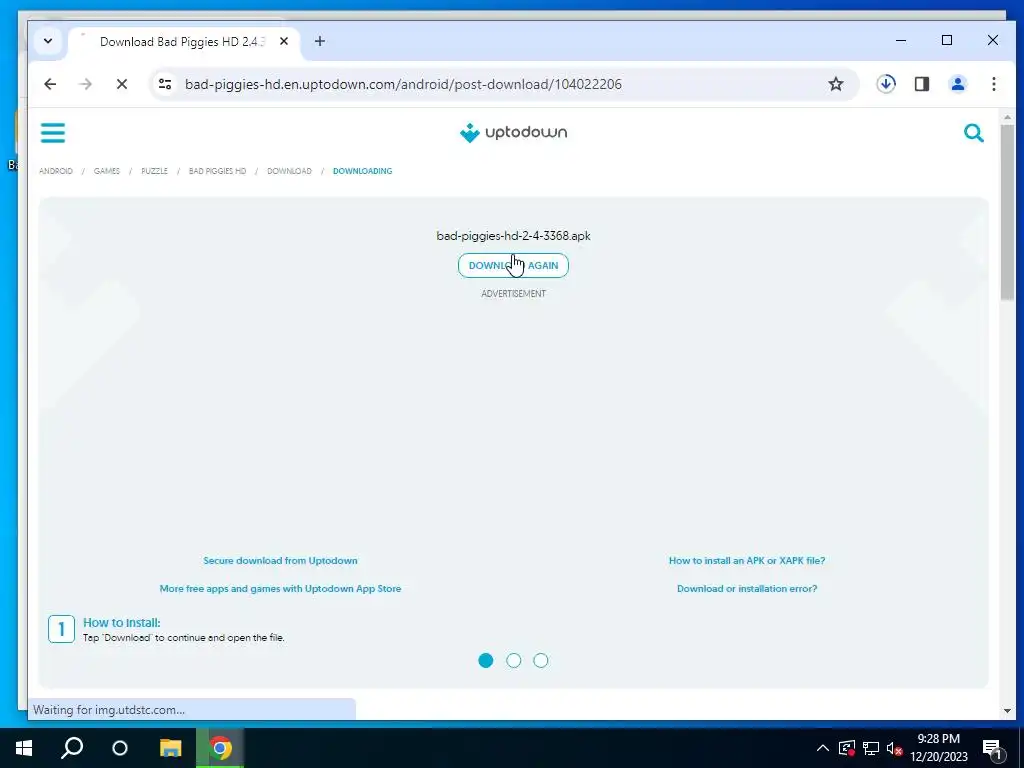Open the Chrome profile avatar
This screenshot has width=1024, height=768.
pos(957,84)
